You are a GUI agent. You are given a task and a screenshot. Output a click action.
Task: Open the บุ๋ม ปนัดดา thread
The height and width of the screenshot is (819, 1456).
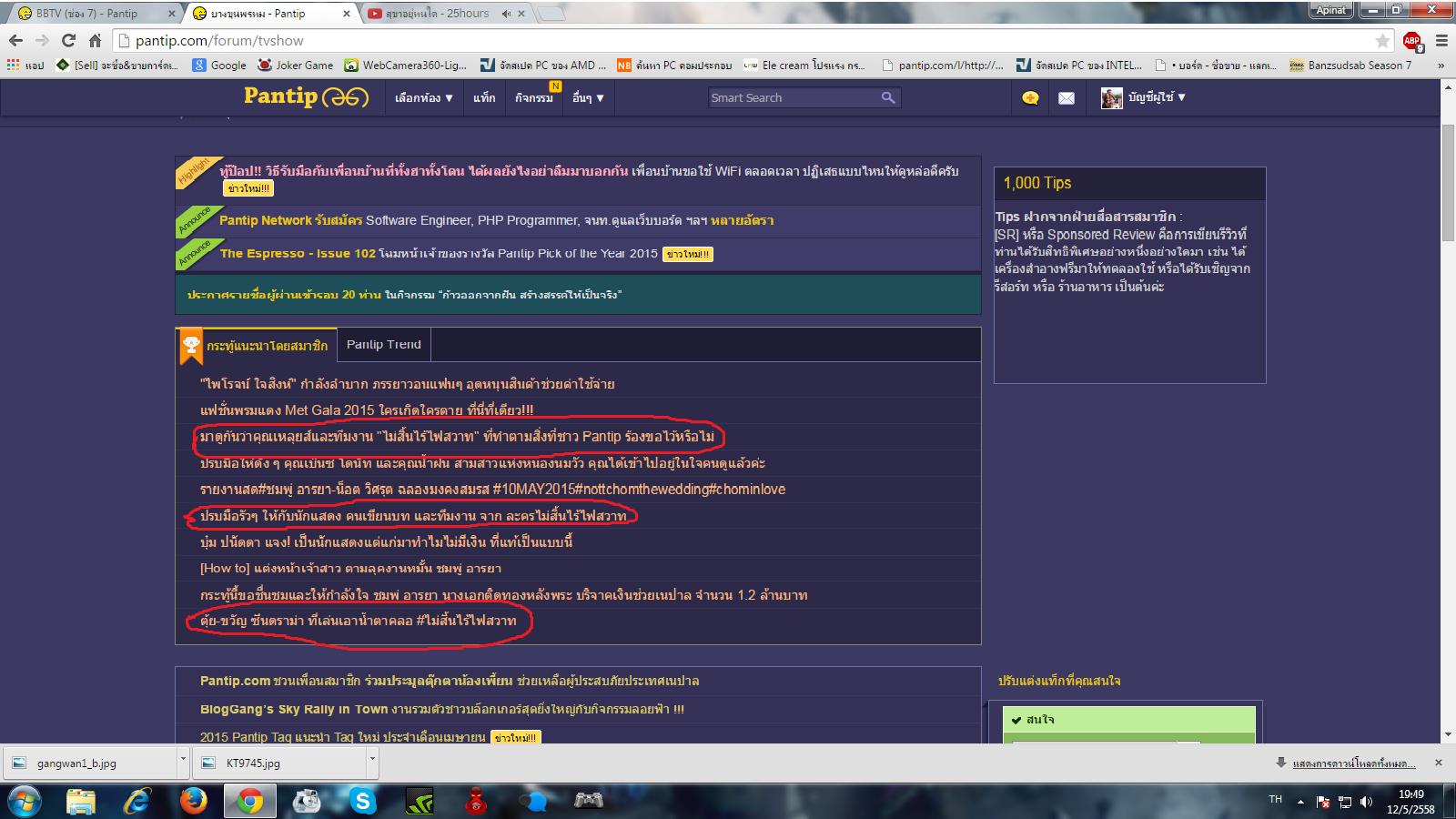[386, 542]
